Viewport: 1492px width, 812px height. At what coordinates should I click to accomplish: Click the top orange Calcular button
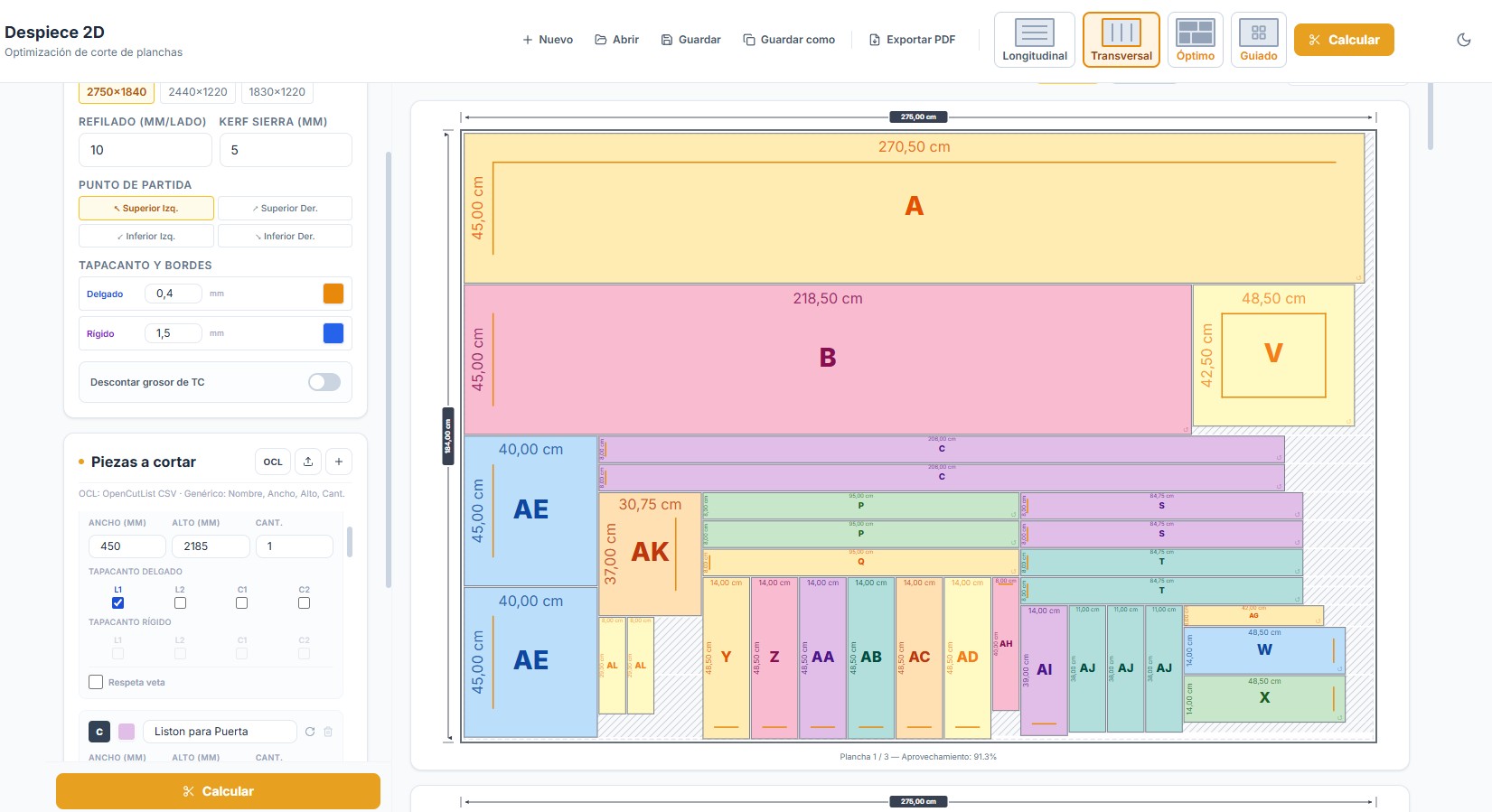(1344, 40)
